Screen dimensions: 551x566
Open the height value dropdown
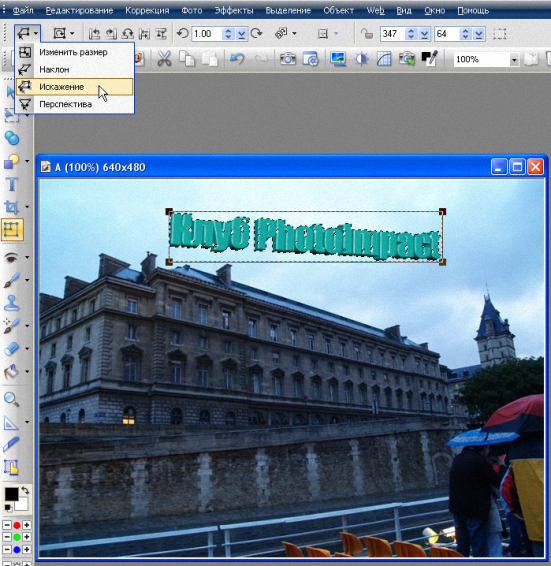coord(479,34)
